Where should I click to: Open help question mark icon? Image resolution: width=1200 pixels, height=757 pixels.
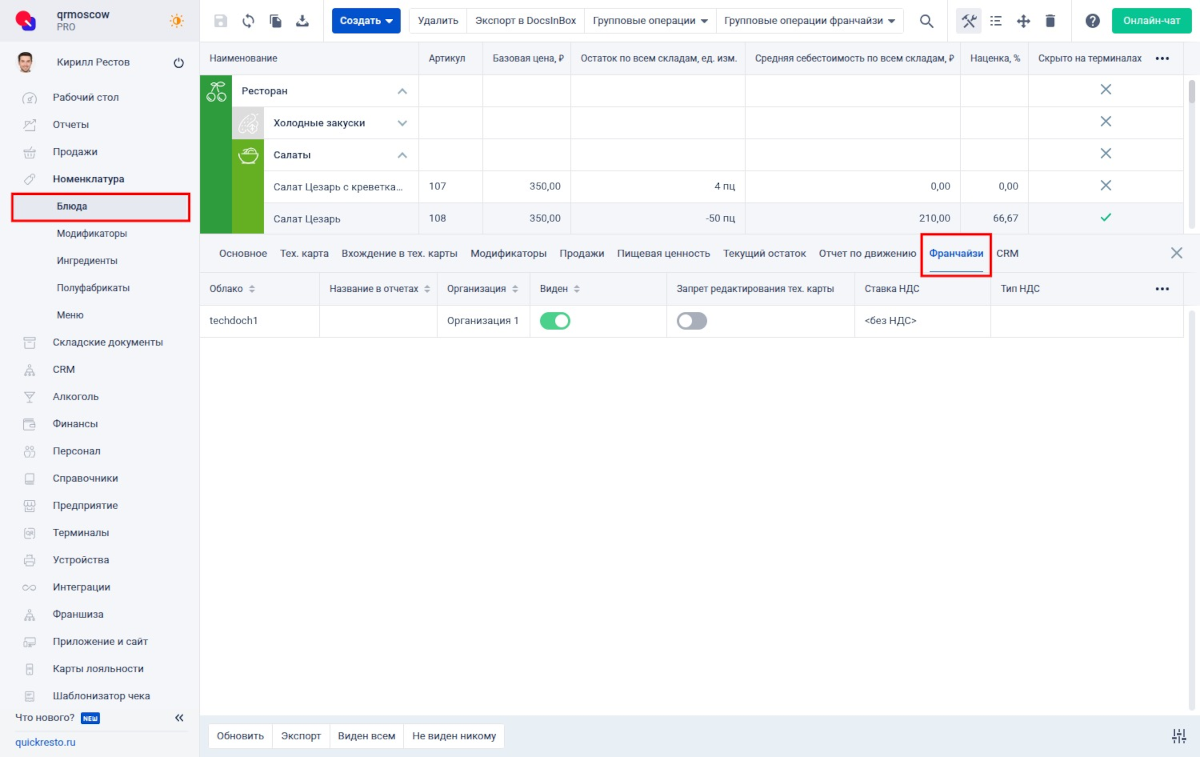[x=1093, y=21]
